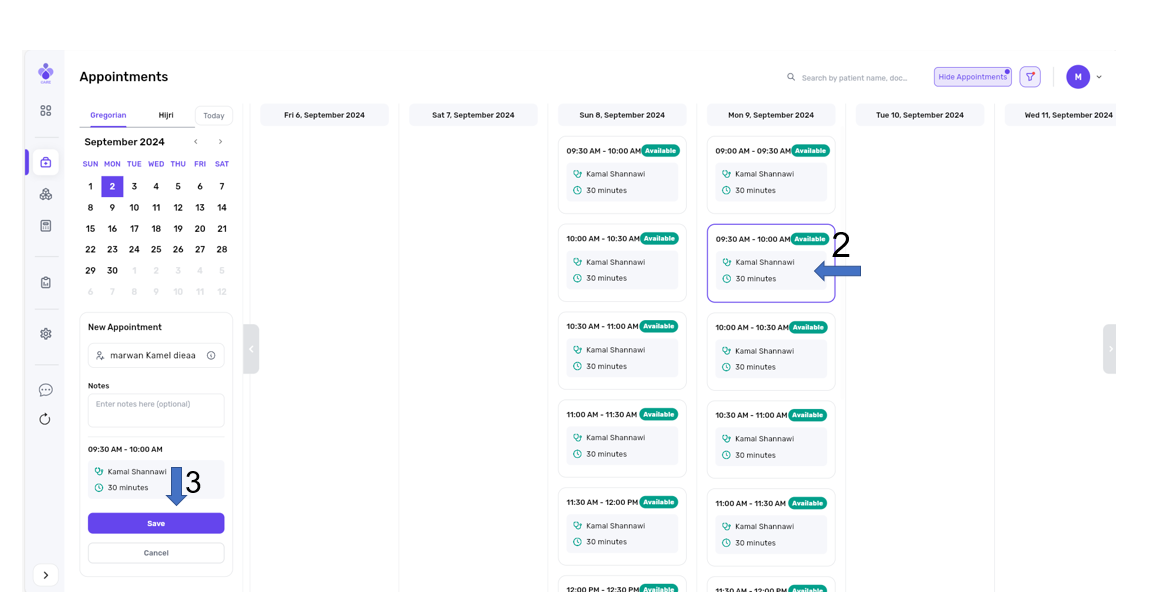Cancel the new appointment

[156, 553]
